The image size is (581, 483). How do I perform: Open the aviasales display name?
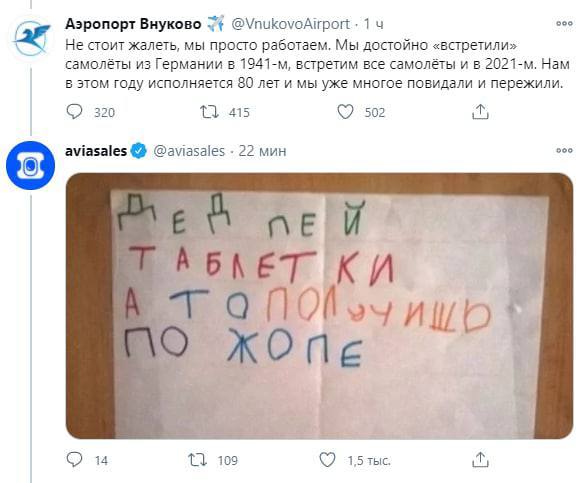(x=96, y=151)
